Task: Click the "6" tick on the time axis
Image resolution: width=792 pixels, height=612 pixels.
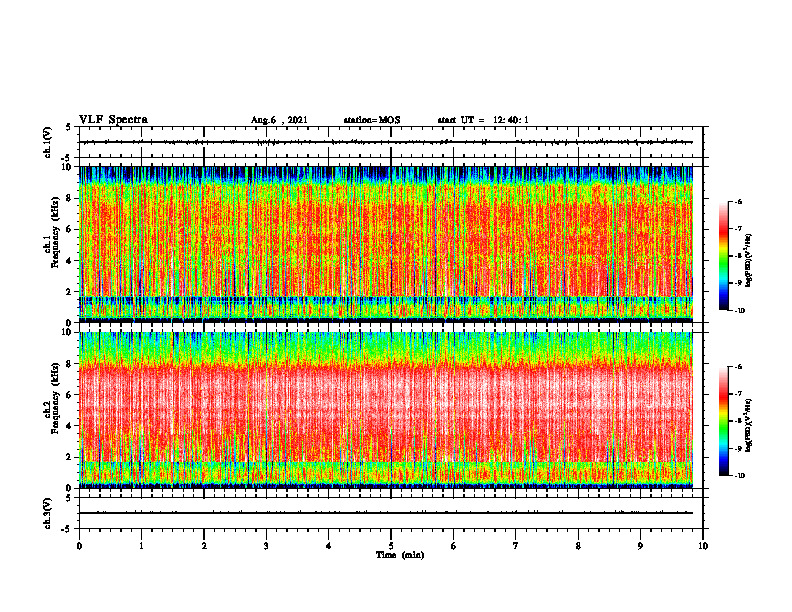Action: [454, 546]
